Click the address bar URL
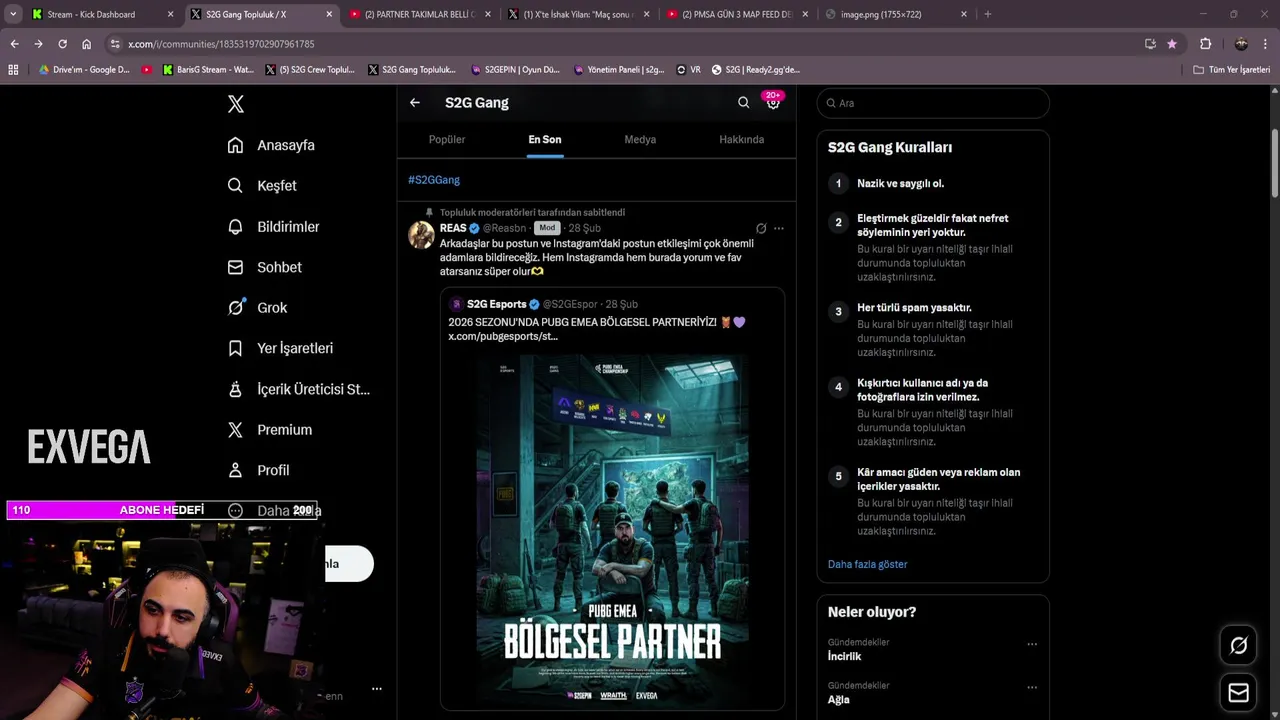The height and width of the screenshot is (720, 1280). tap(221, 44)
